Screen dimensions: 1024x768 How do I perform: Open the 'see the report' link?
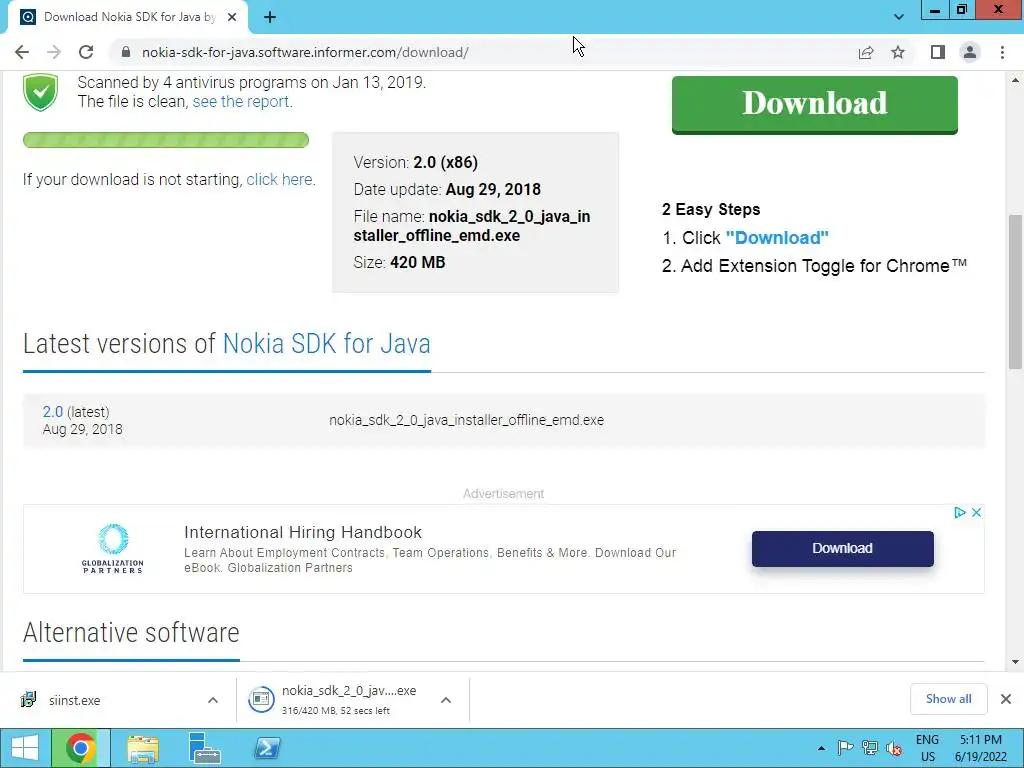click(240, 101)
